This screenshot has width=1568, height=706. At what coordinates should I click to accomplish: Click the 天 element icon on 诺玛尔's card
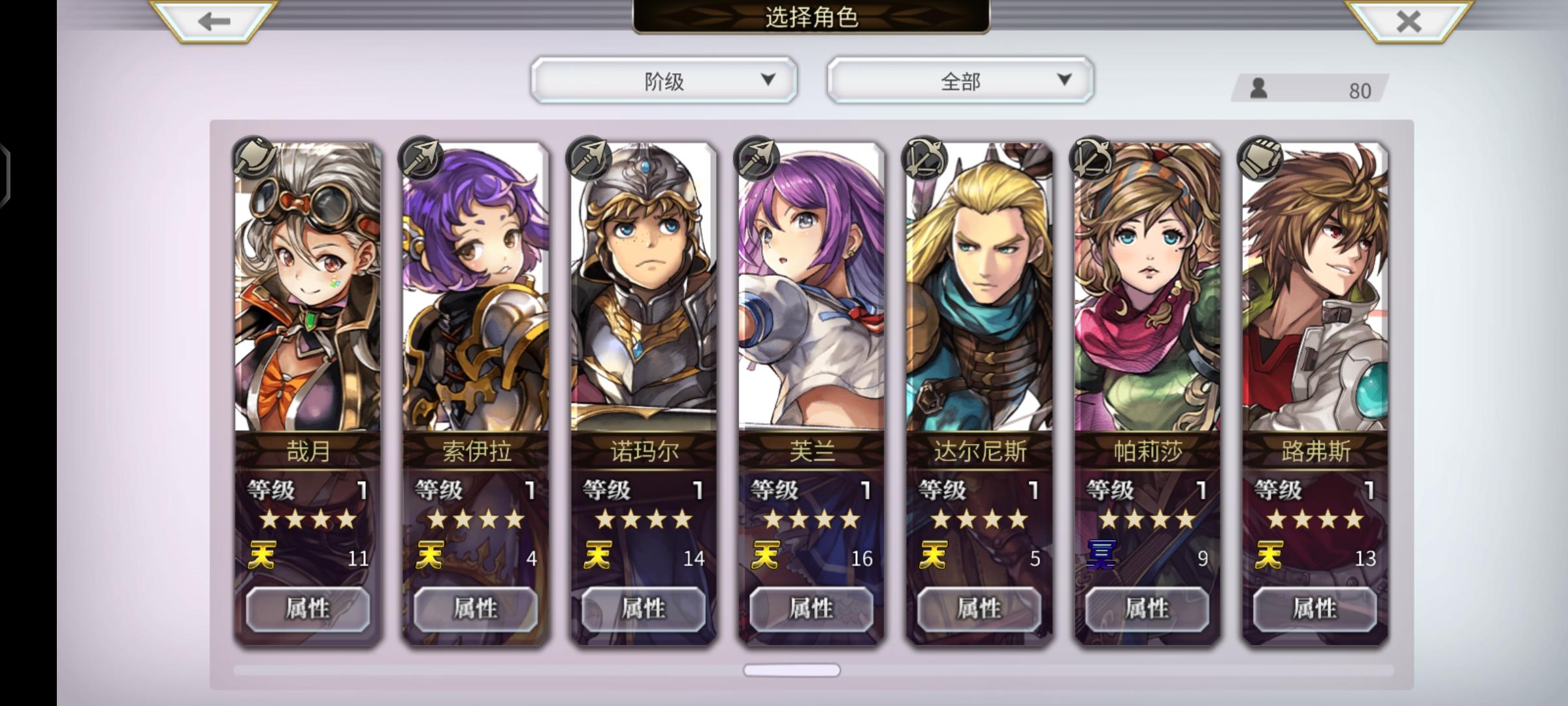point(597,556)
